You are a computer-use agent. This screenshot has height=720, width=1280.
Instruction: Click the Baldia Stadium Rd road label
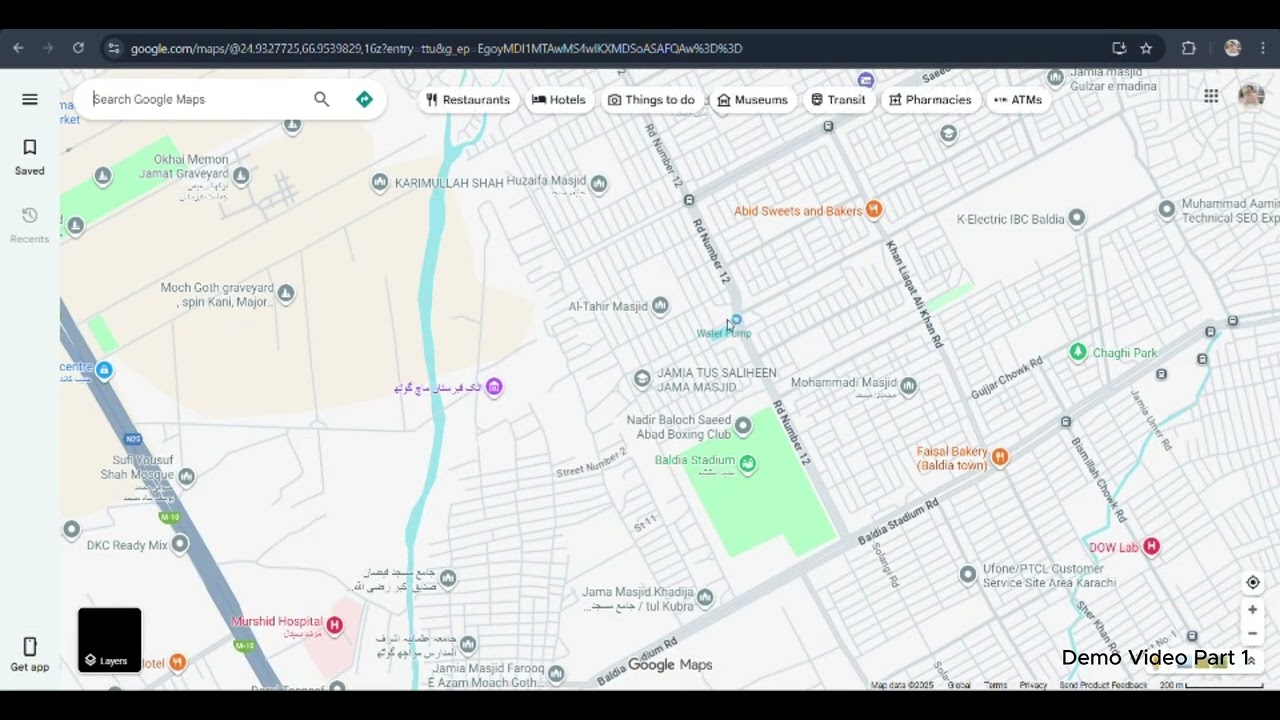(898, 522)
